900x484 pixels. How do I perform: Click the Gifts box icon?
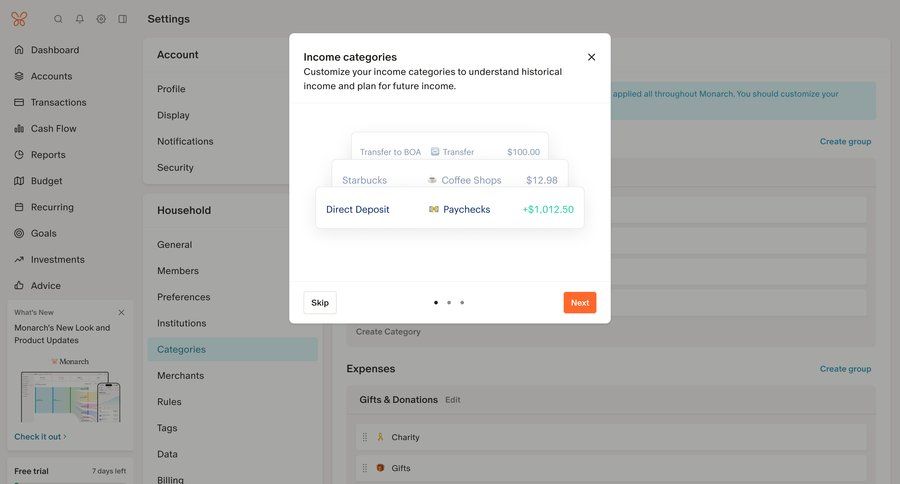pos(380,468)
